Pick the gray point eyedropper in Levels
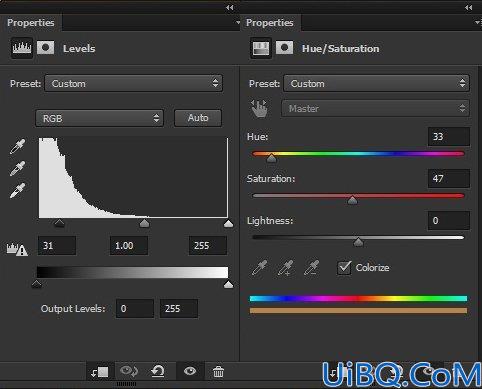The image size is (482, 389). point(17,169)
